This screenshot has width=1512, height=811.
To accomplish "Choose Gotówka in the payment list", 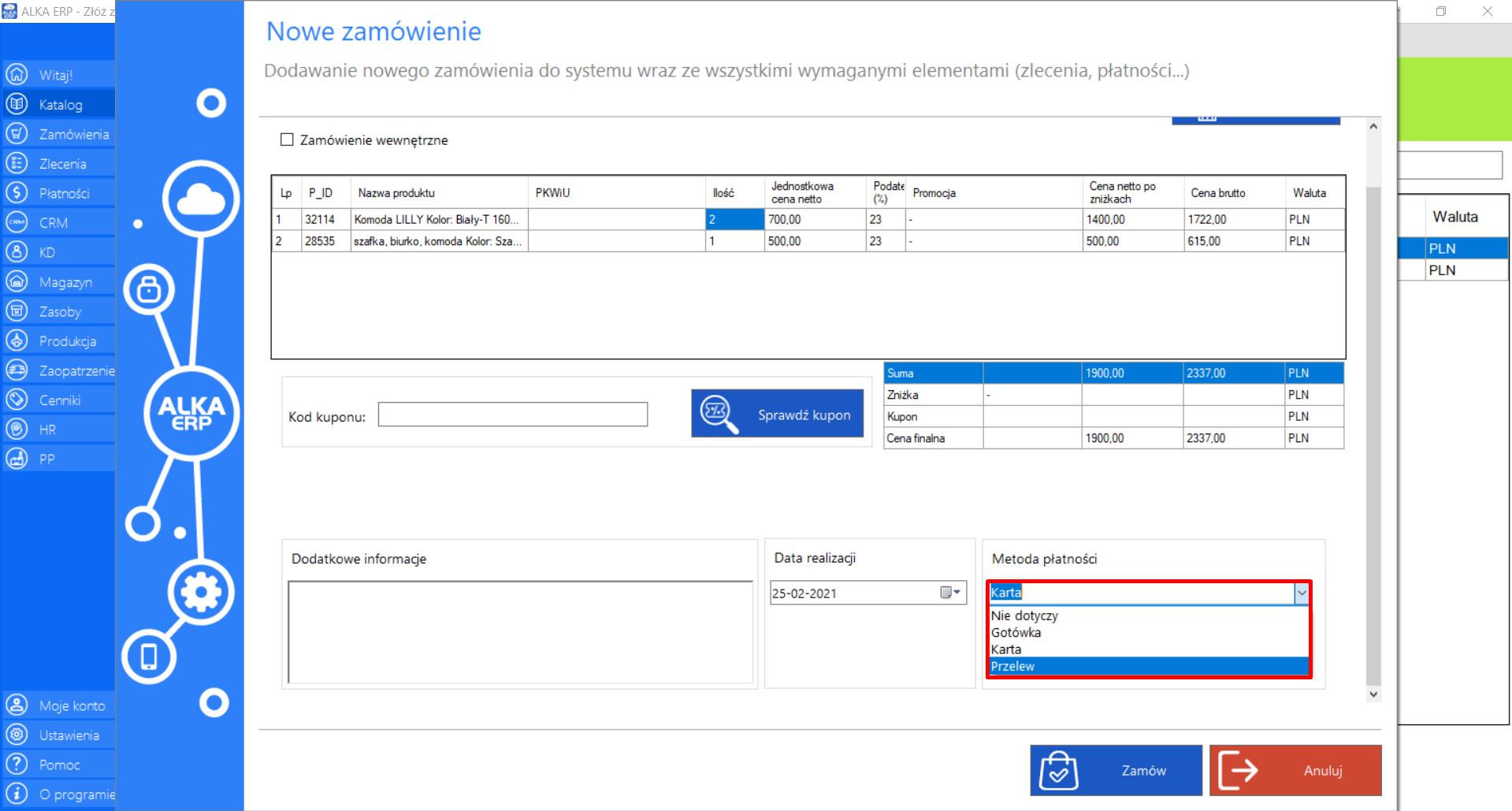I will (x=1149, y=632).
